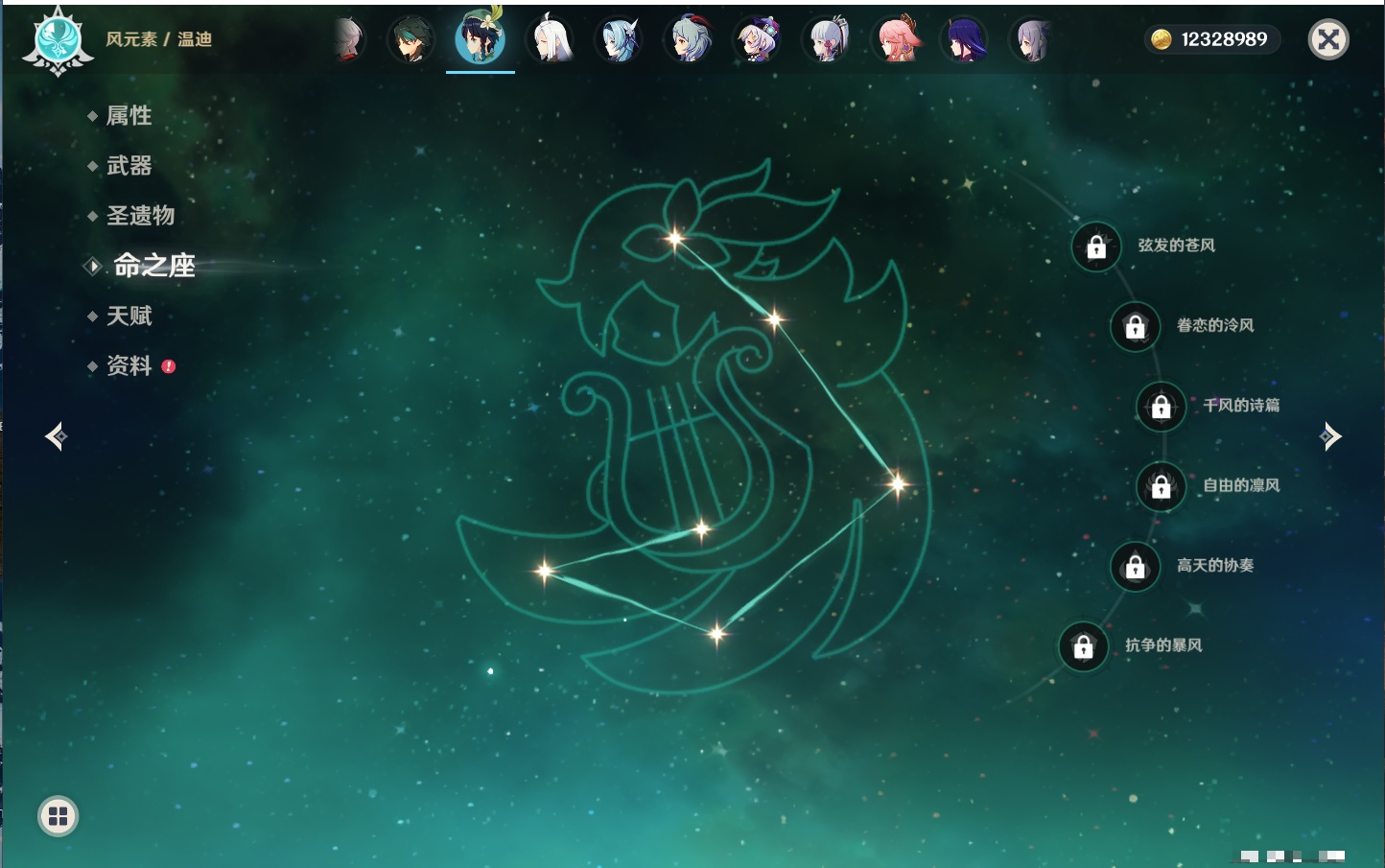The width and height of the screenshot is (1385, 868).
Task: Switch to Ayaka's ponytail portrait
Action: coord(827,40)
